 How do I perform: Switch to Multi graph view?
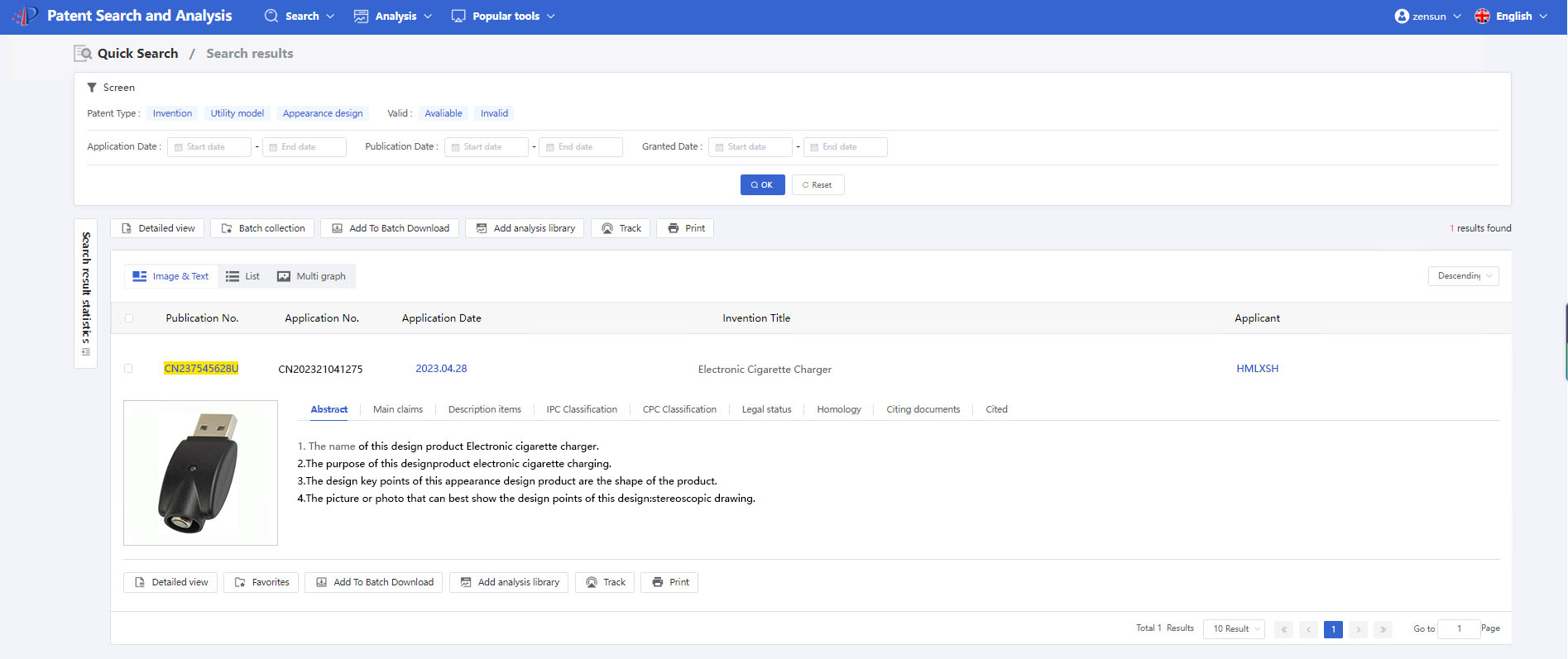(311, 276)
